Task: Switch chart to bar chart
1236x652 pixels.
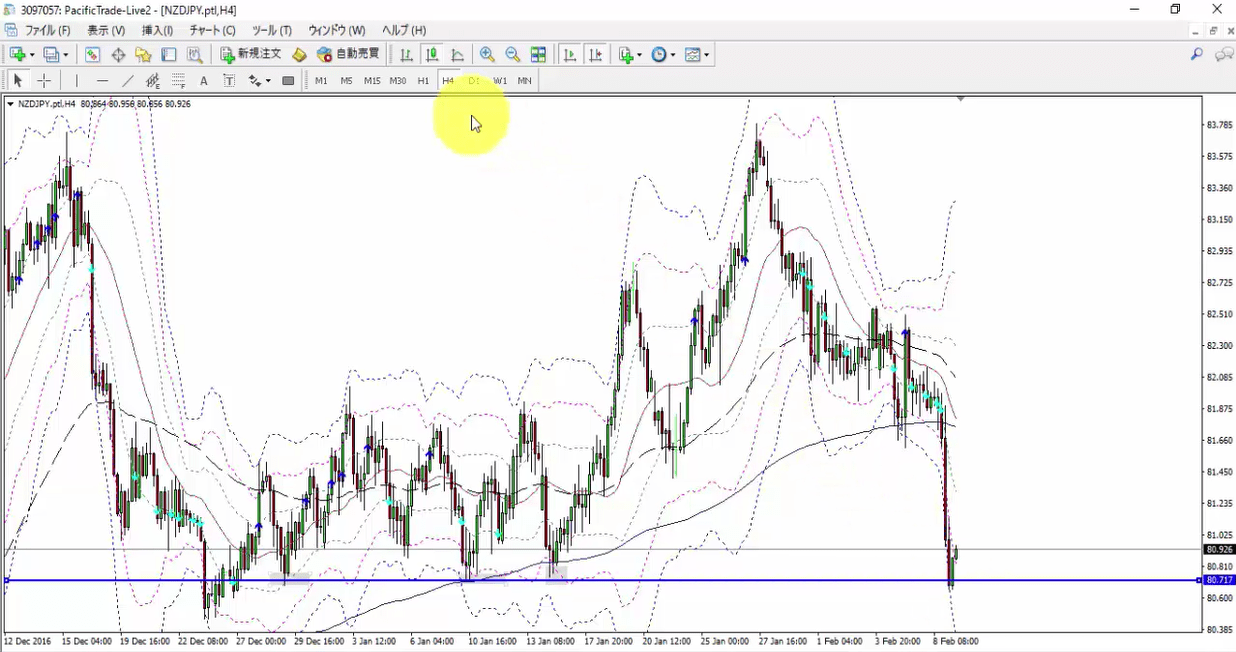Action: (406, 55)
